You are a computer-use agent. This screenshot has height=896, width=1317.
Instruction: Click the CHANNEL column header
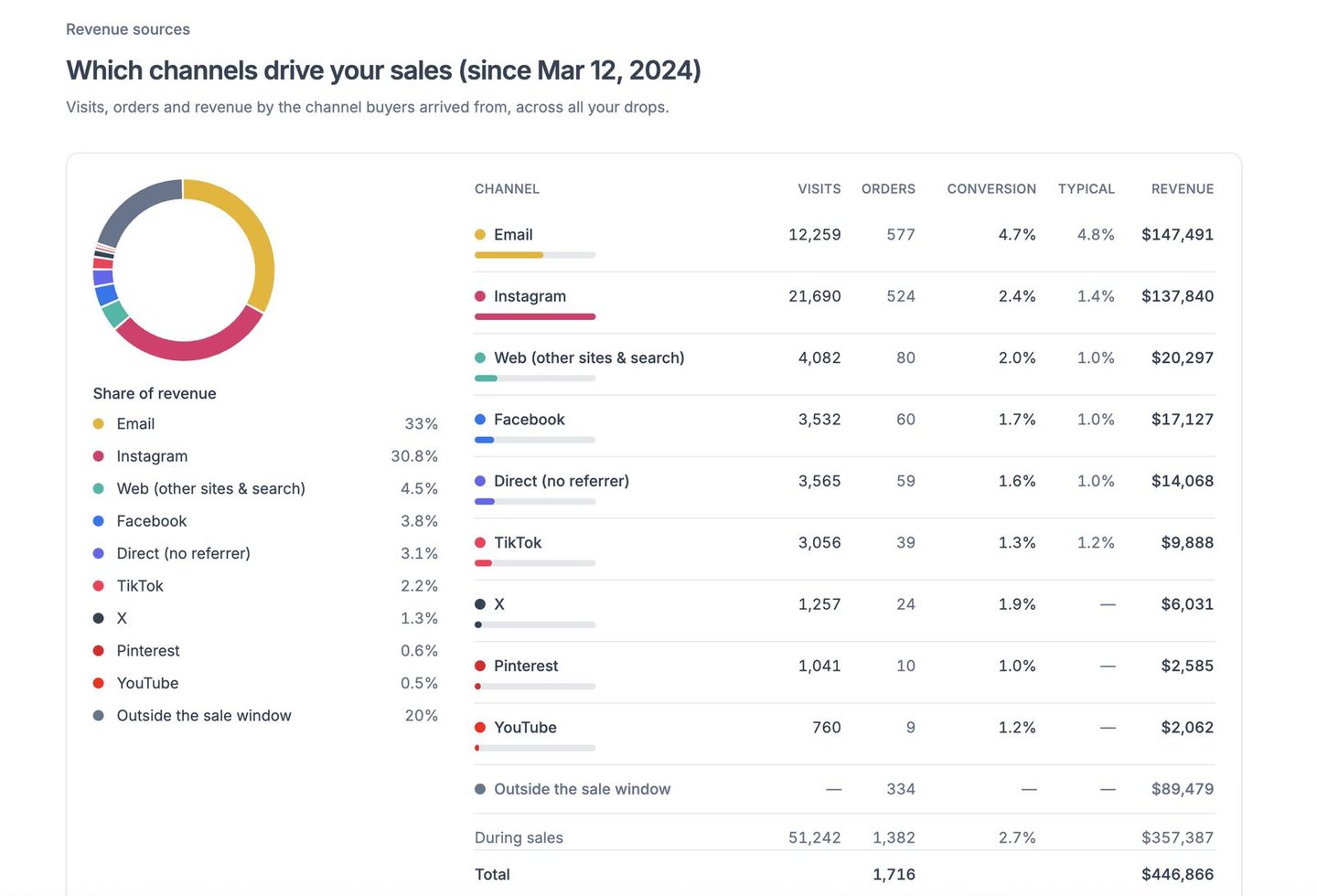[x=507, y=189]
